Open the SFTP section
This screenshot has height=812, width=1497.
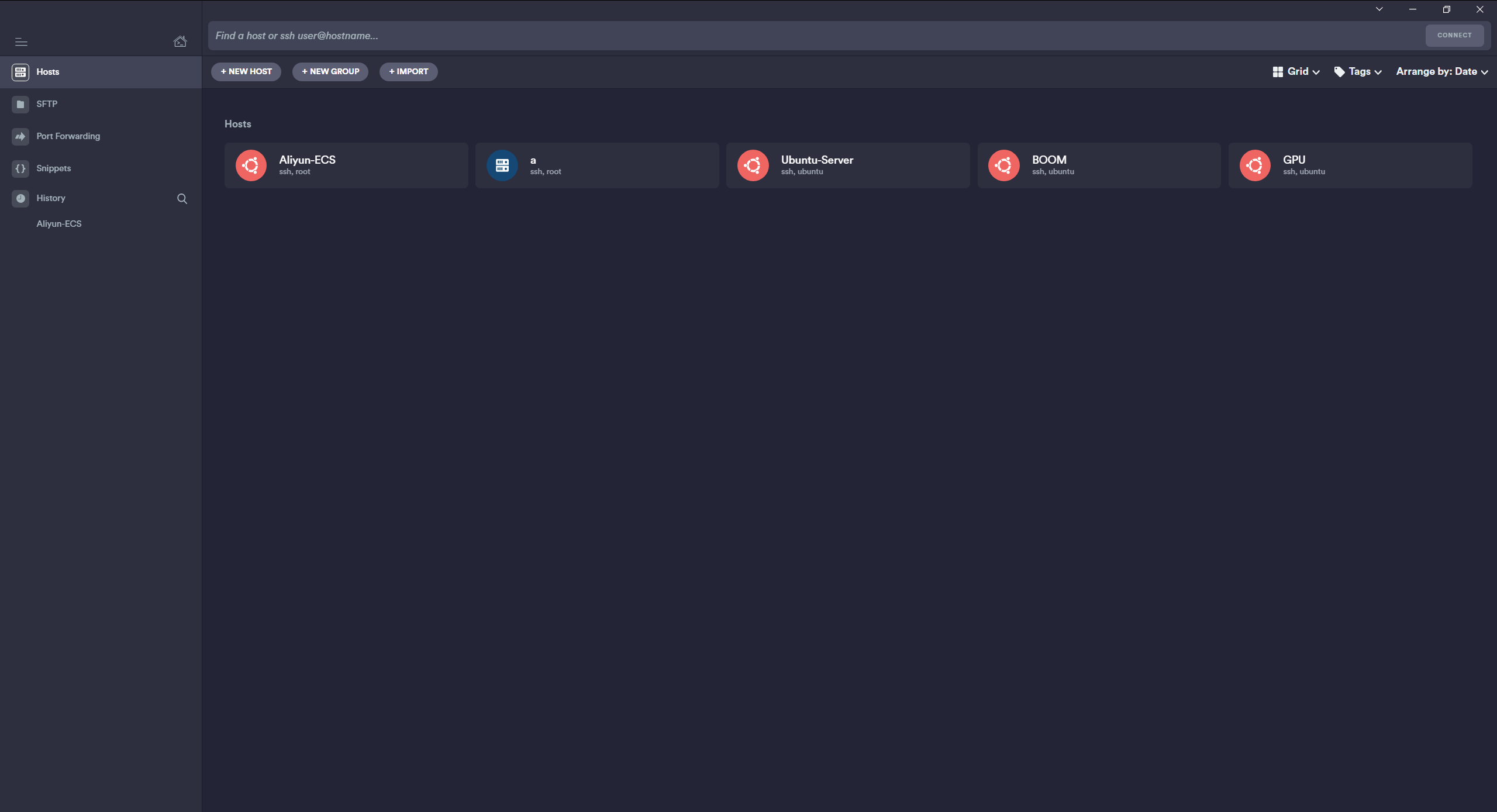tap(47, 104)
